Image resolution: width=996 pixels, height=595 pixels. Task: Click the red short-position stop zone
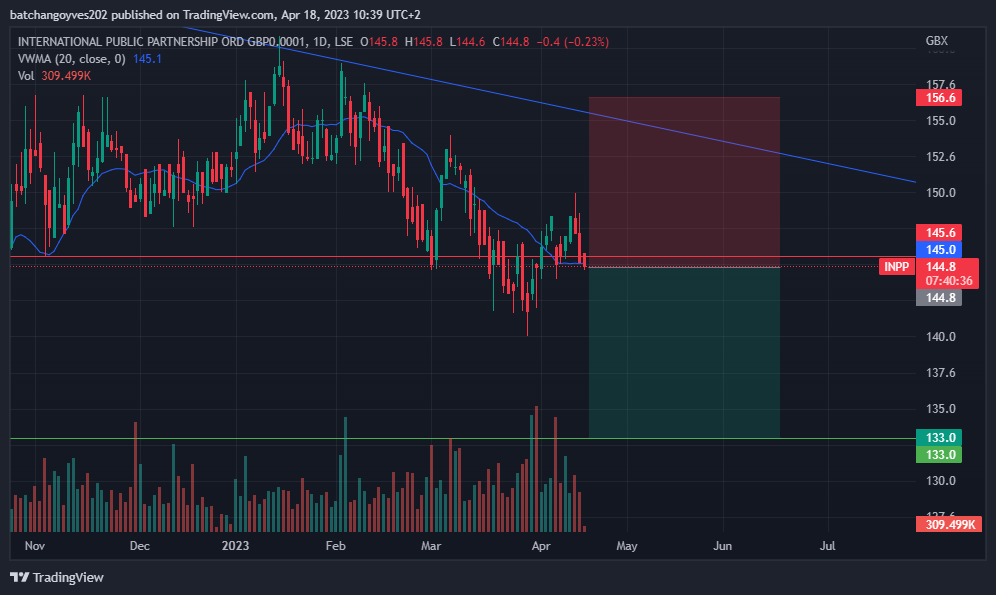[684, 182]
